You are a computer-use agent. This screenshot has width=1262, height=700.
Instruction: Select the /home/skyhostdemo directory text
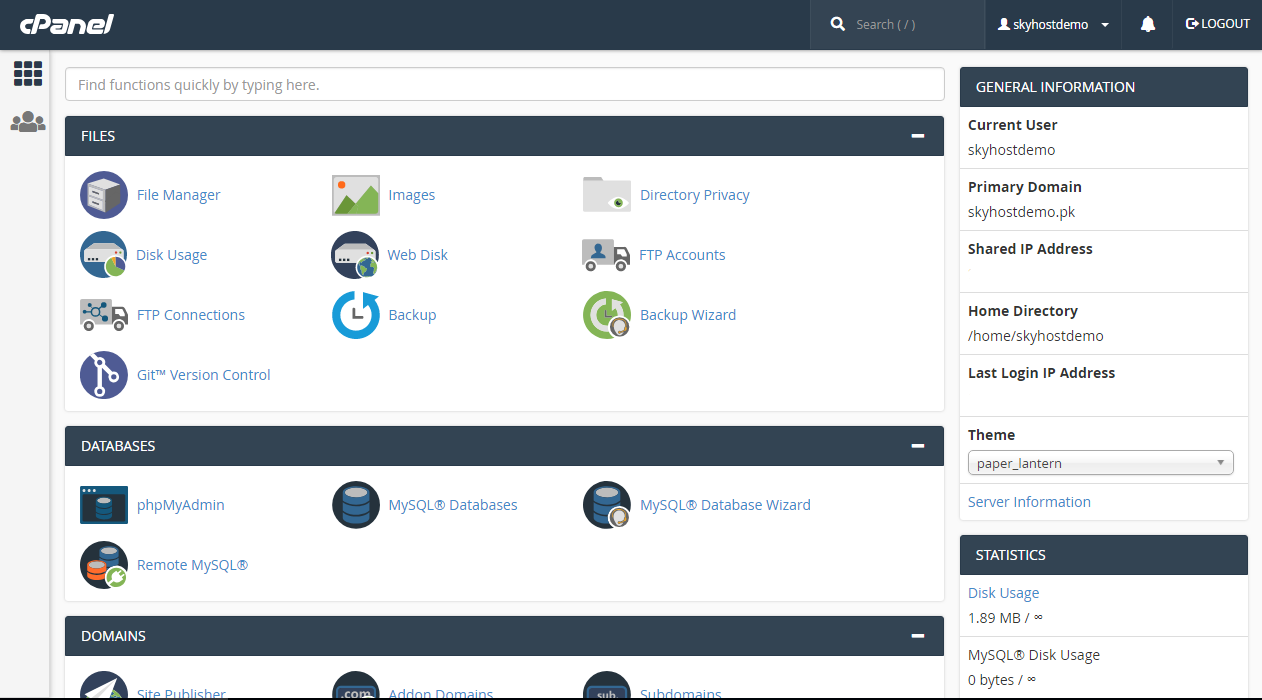click(x=1036, y=336)
